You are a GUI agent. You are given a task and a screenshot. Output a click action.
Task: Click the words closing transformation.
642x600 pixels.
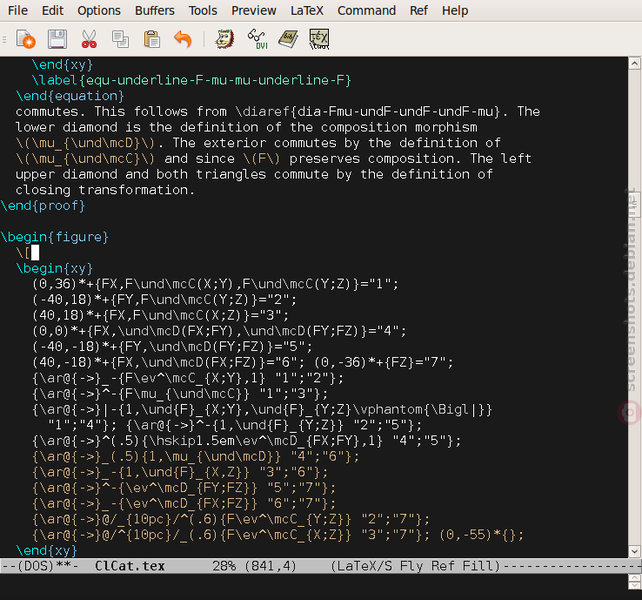click(x=101, y=190)
